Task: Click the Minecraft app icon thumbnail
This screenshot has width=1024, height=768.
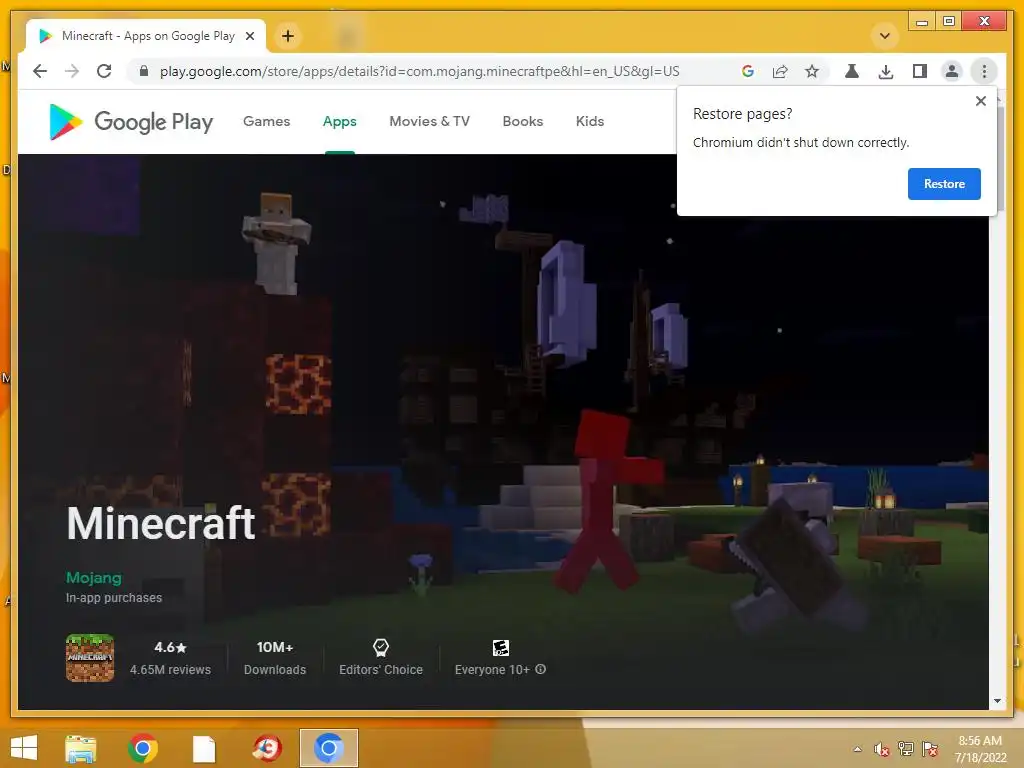Action: [90, 658]
